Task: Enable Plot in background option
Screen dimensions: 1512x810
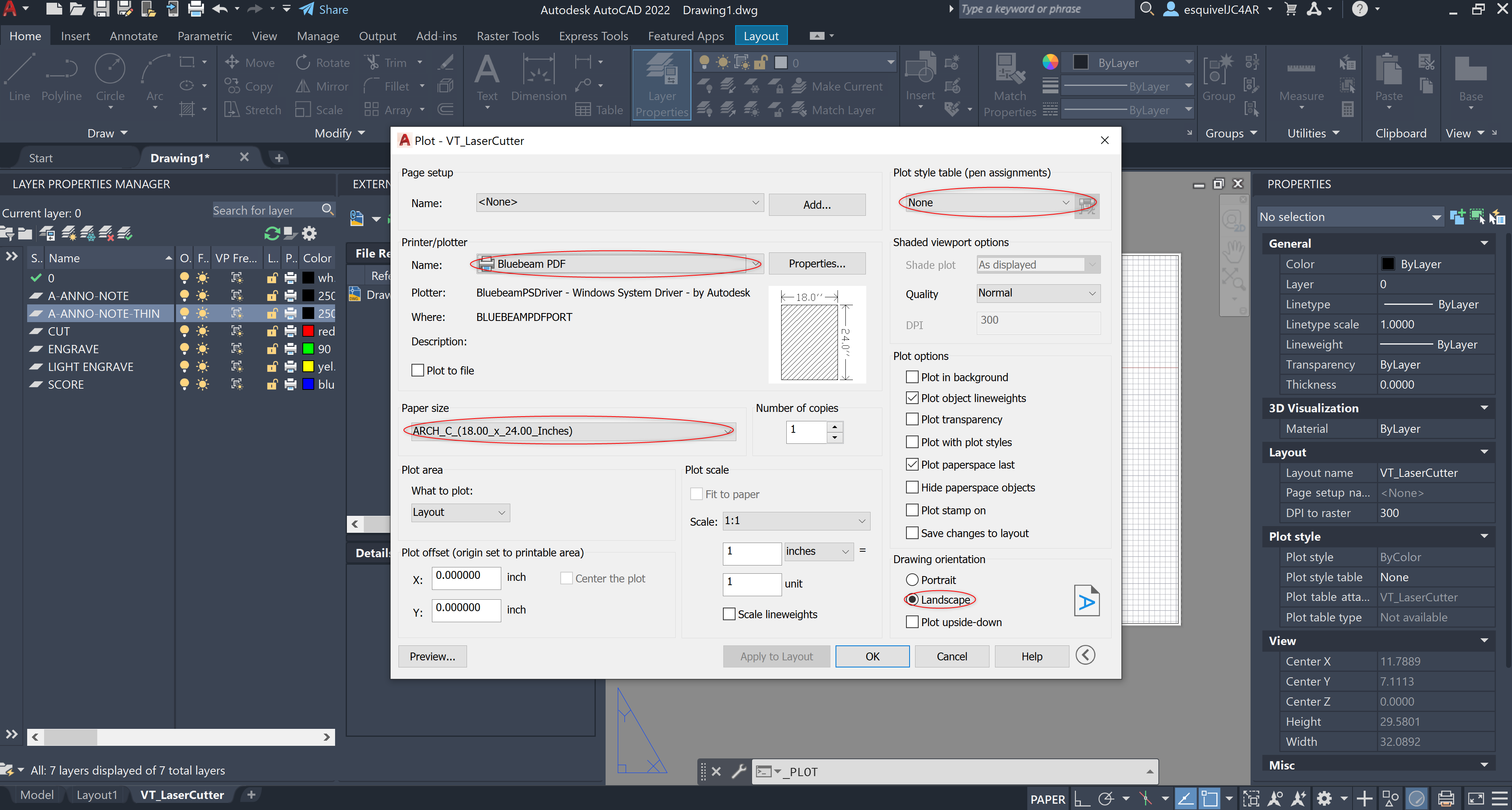Action: pos(912,377)
